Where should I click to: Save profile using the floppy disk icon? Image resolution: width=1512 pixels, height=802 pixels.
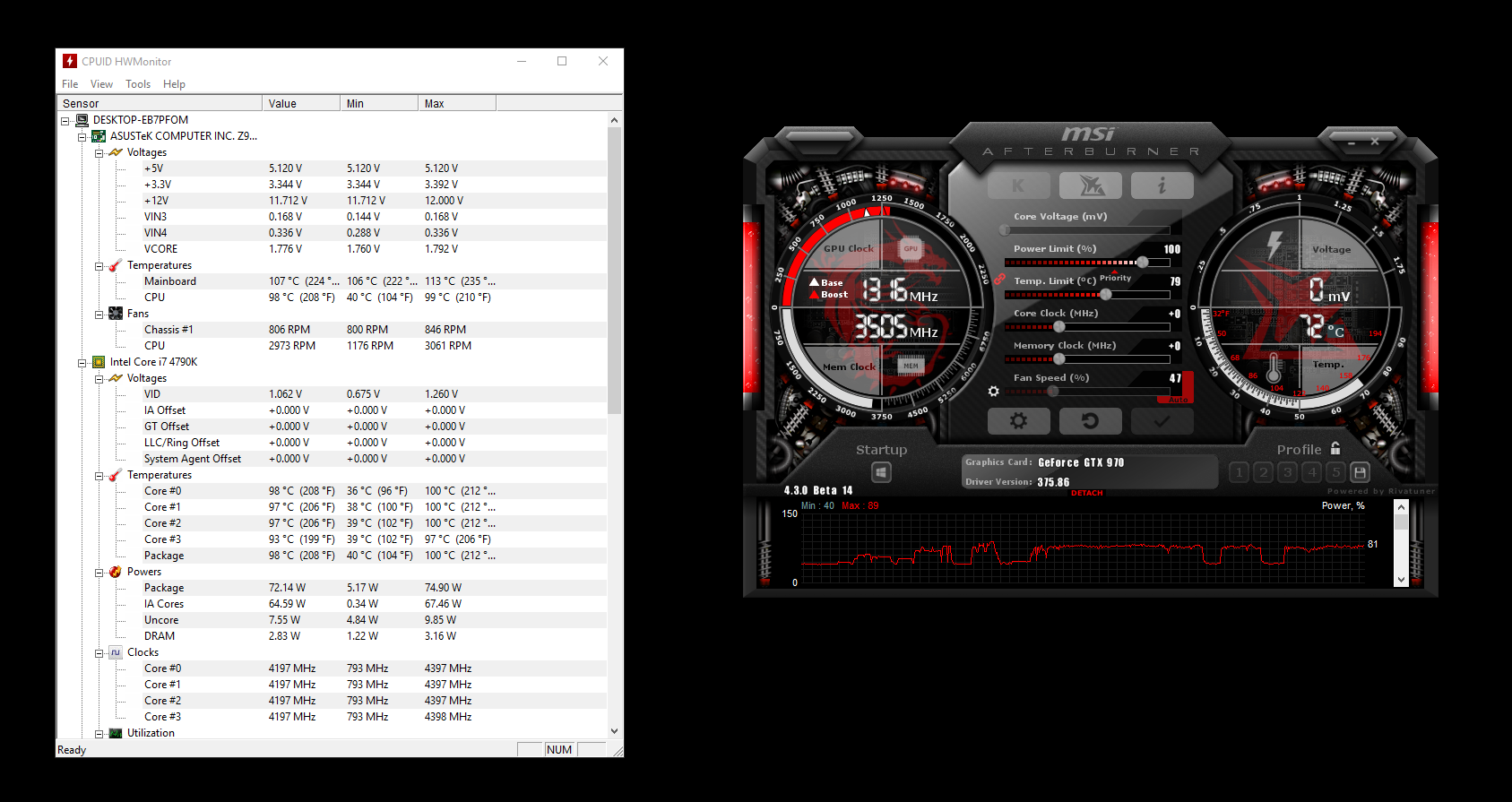tap(1360, 472)
